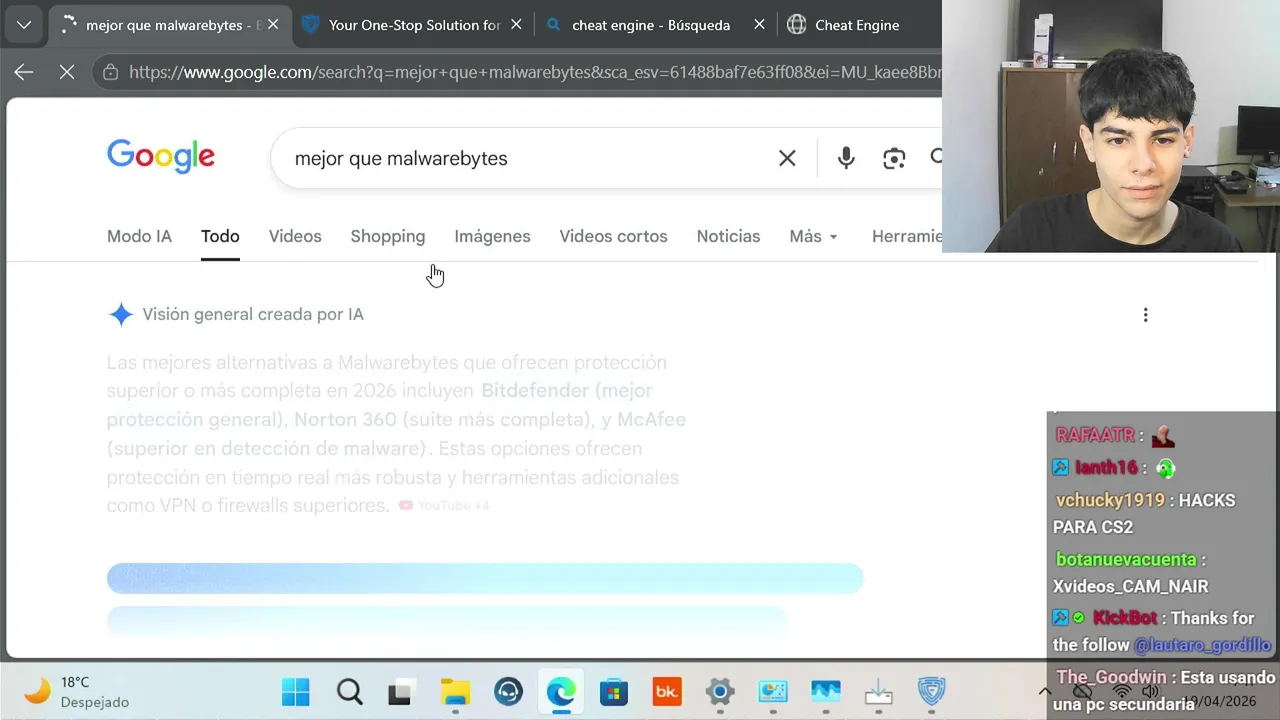1280x720 pixels.
Task: Click chat username 'vchucky1919'
Action: [x=1110, y=500]
